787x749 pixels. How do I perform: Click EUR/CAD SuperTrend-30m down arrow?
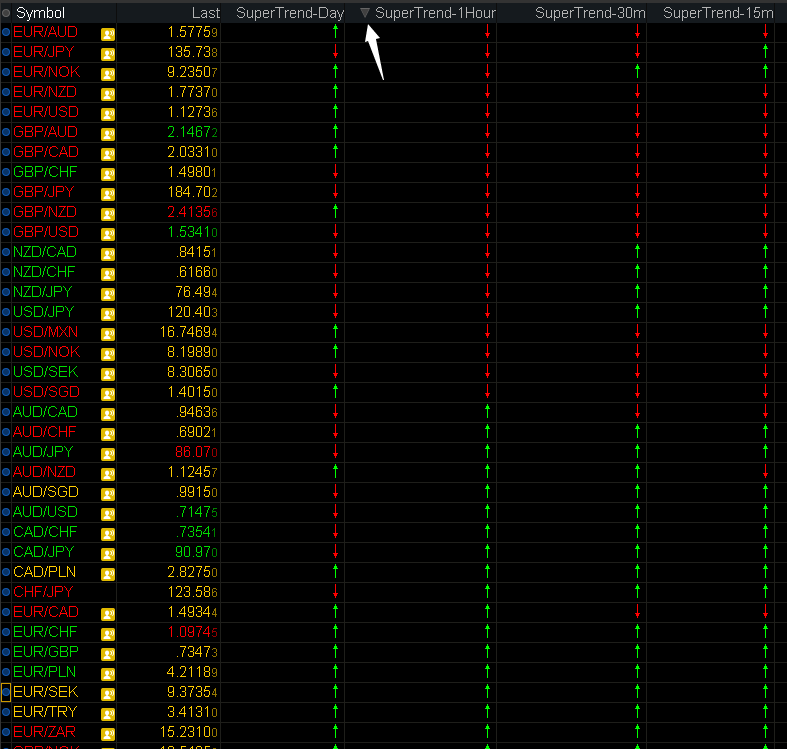[637, 612]
